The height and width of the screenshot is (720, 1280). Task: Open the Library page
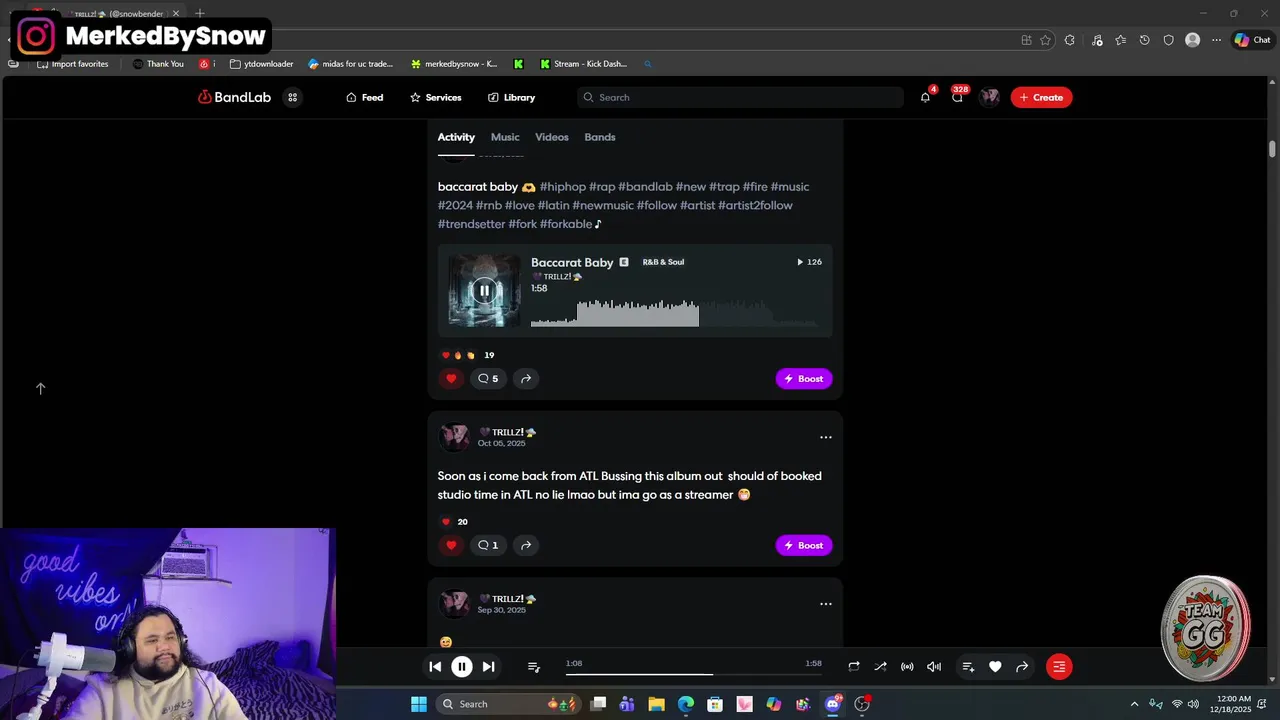point(511,97)
